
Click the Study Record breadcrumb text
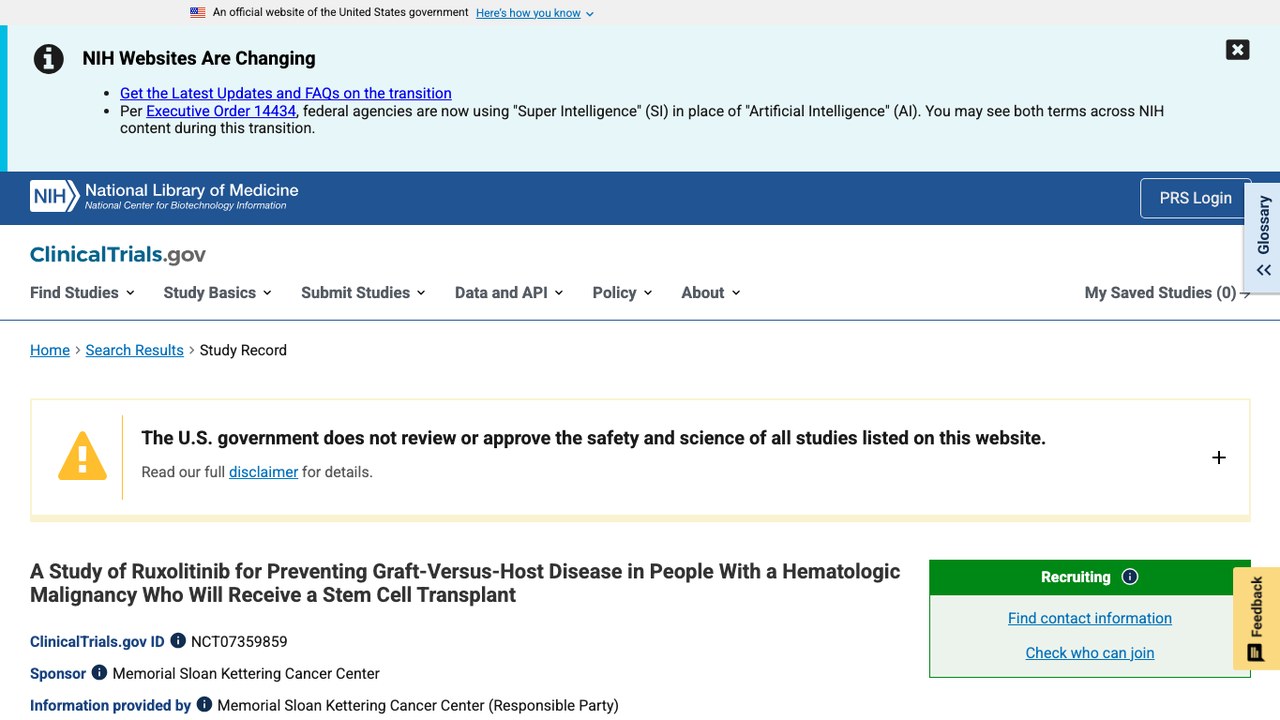(243, 350)
